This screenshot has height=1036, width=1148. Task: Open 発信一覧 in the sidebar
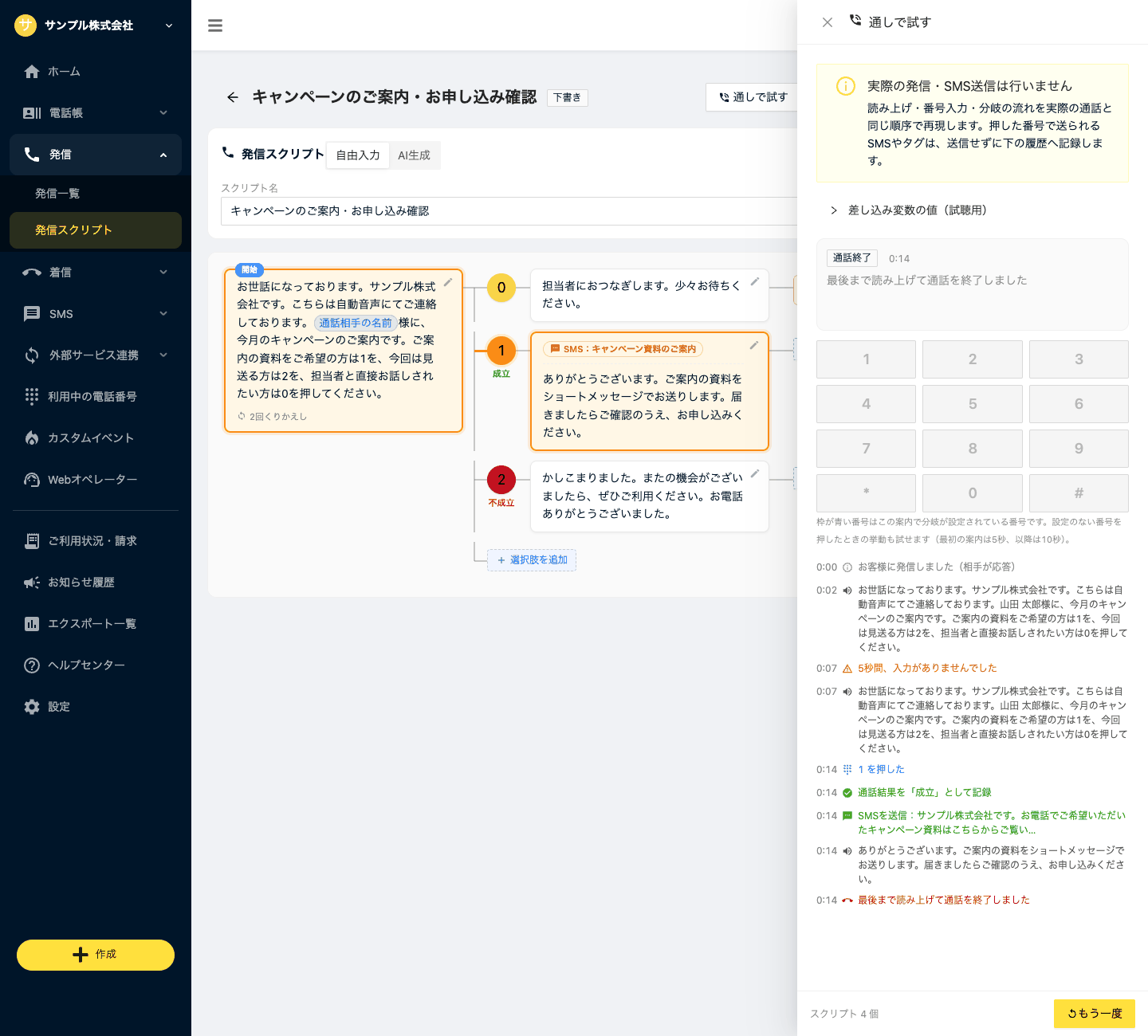tap(96, 194)
